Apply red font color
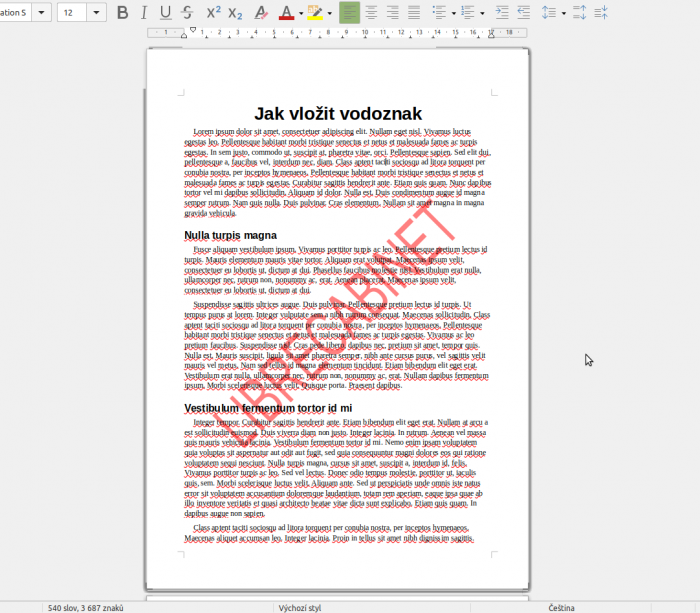This screenshot has height=613, width=700. [x=286, y=13]
